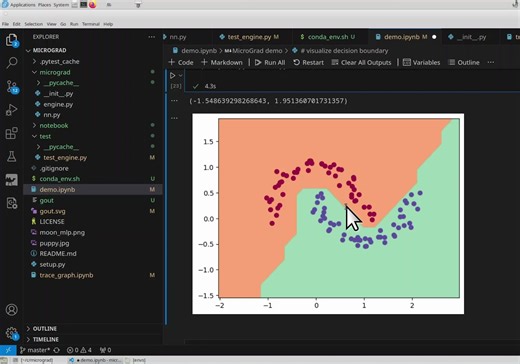Open output actions ellipsis beside the plot
Screen dimensions: 520x364
coord(174,118)
